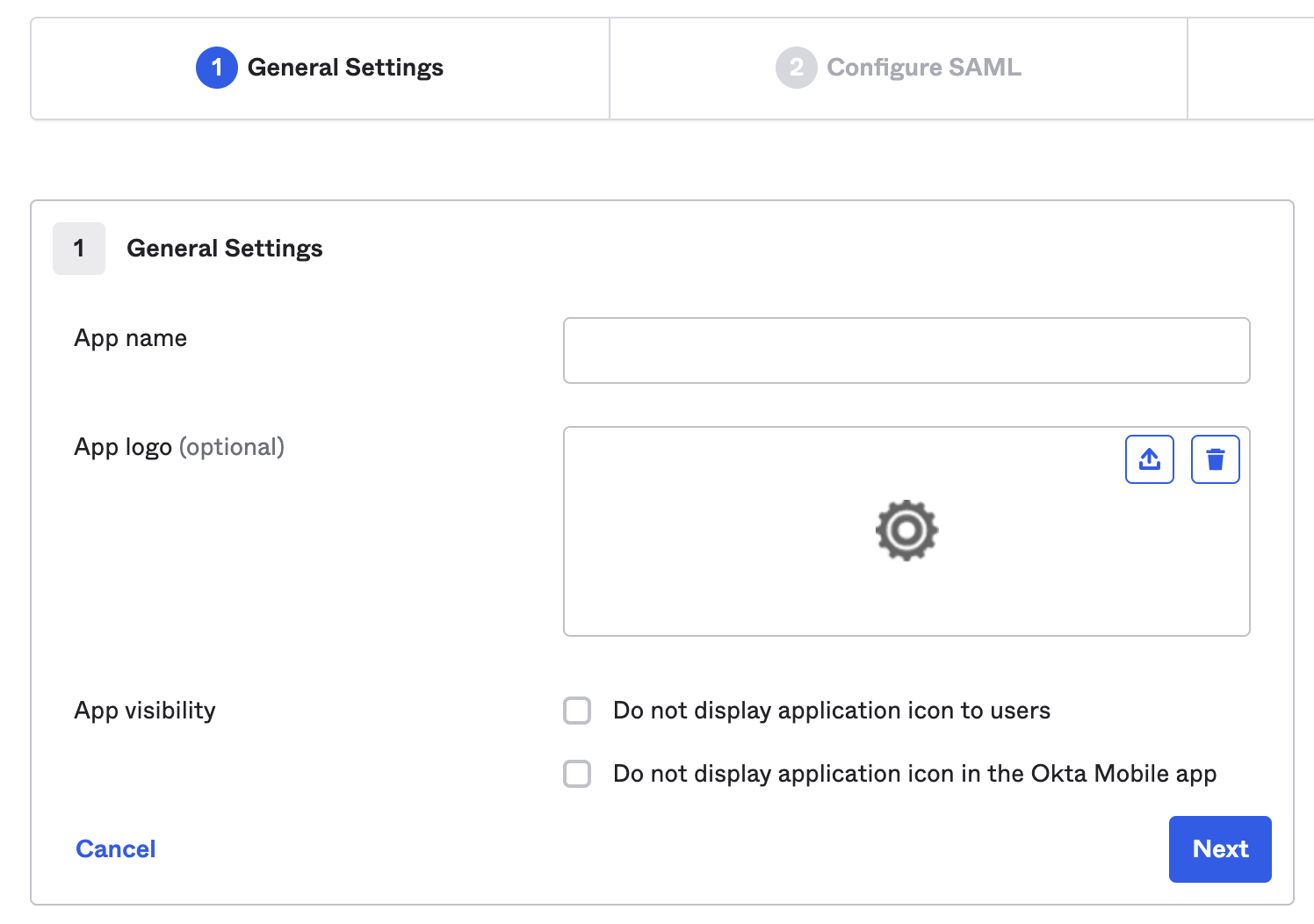Click the 'App logo (optional)' label
Image resolution: width=1314 pixels, height=924 pixels.
(179, 447)
